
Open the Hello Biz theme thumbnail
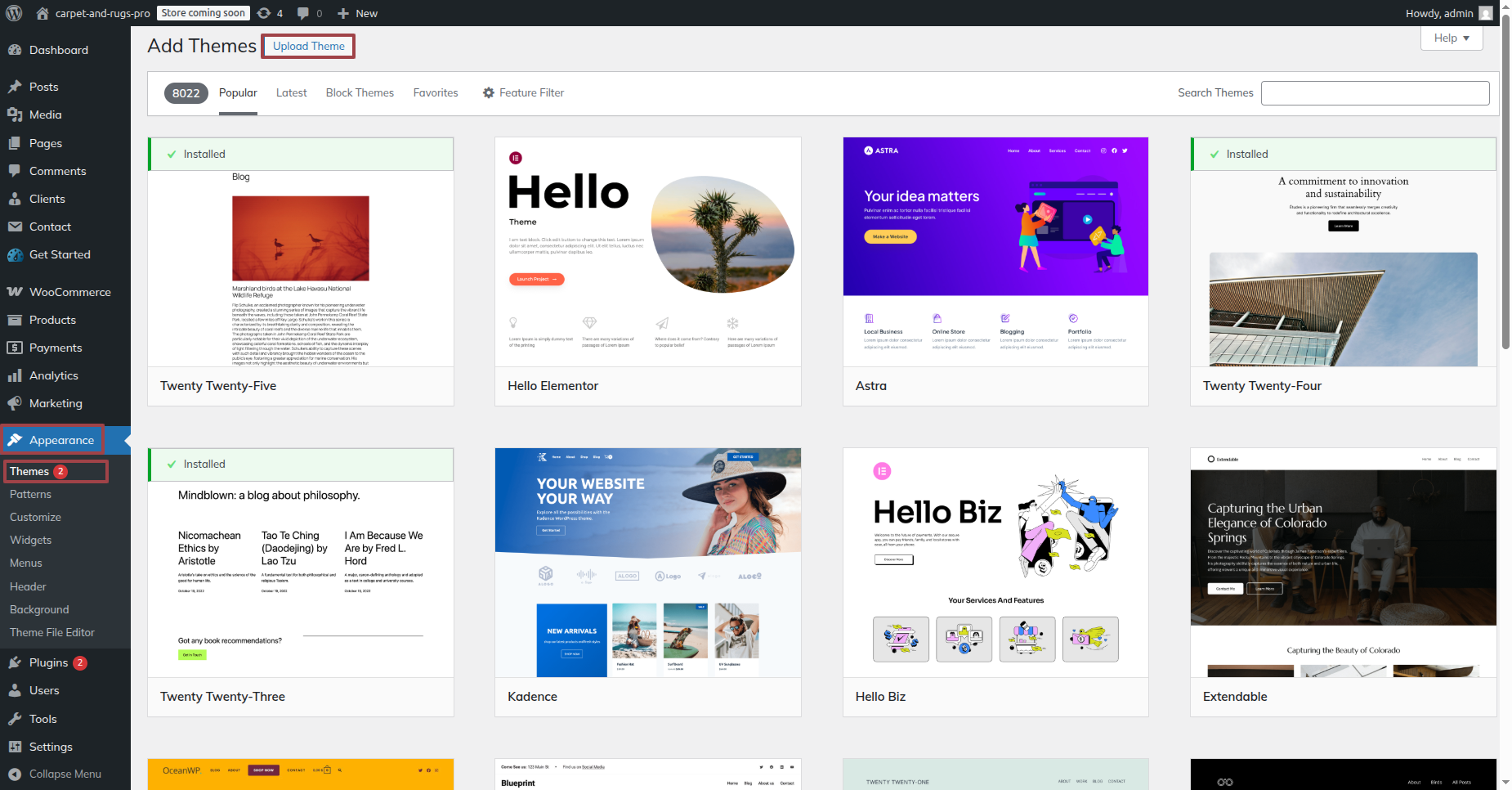pyautogui.click(x=995, y=563)
